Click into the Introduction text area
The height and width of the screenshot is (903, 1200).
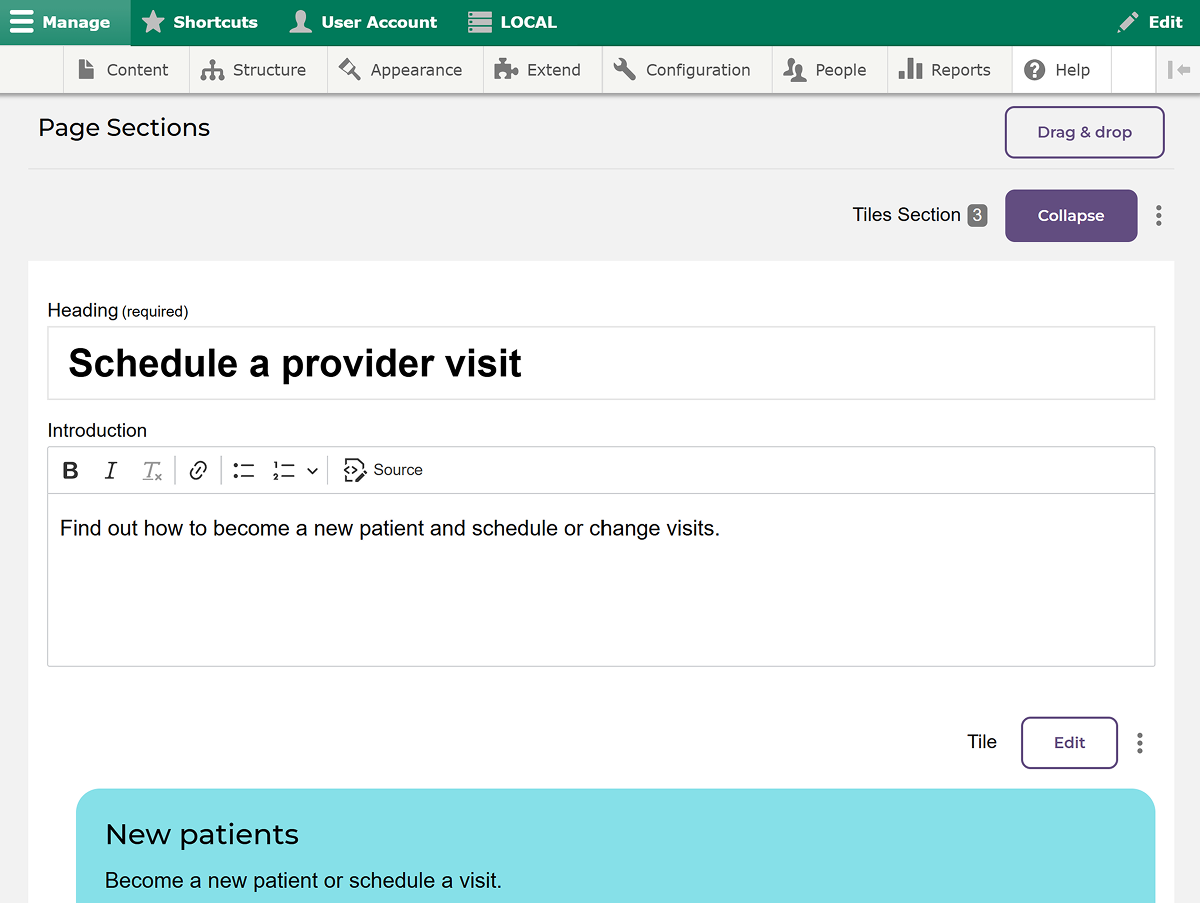click(x=601, y=580)
